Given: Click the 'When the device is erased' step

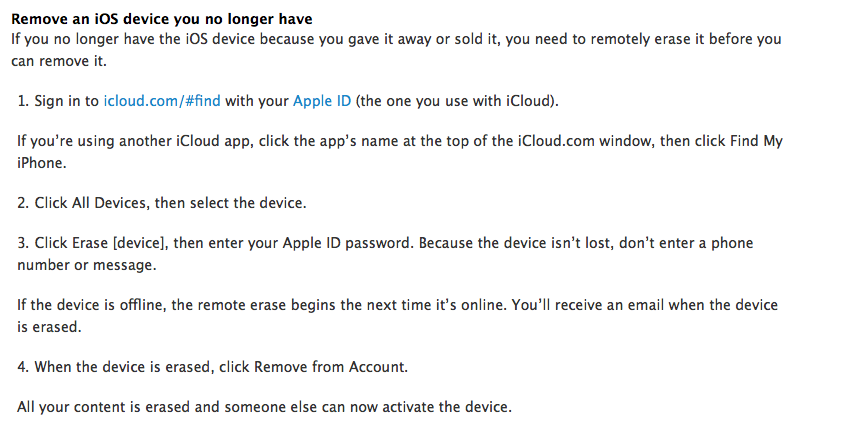Looking at the screenshot, I should (212, 367).
